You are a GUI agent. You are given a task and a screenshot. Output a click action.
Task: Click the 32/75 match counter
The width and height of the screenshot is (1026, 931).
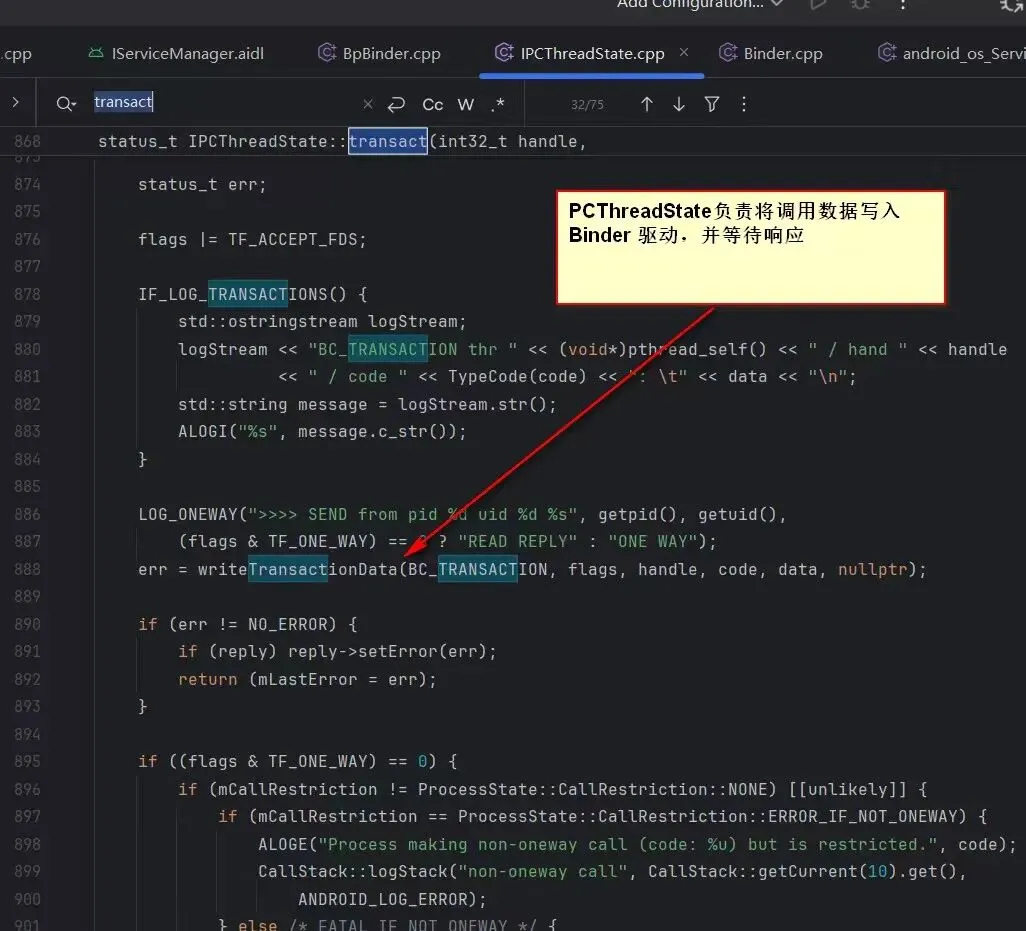[587, 105]
